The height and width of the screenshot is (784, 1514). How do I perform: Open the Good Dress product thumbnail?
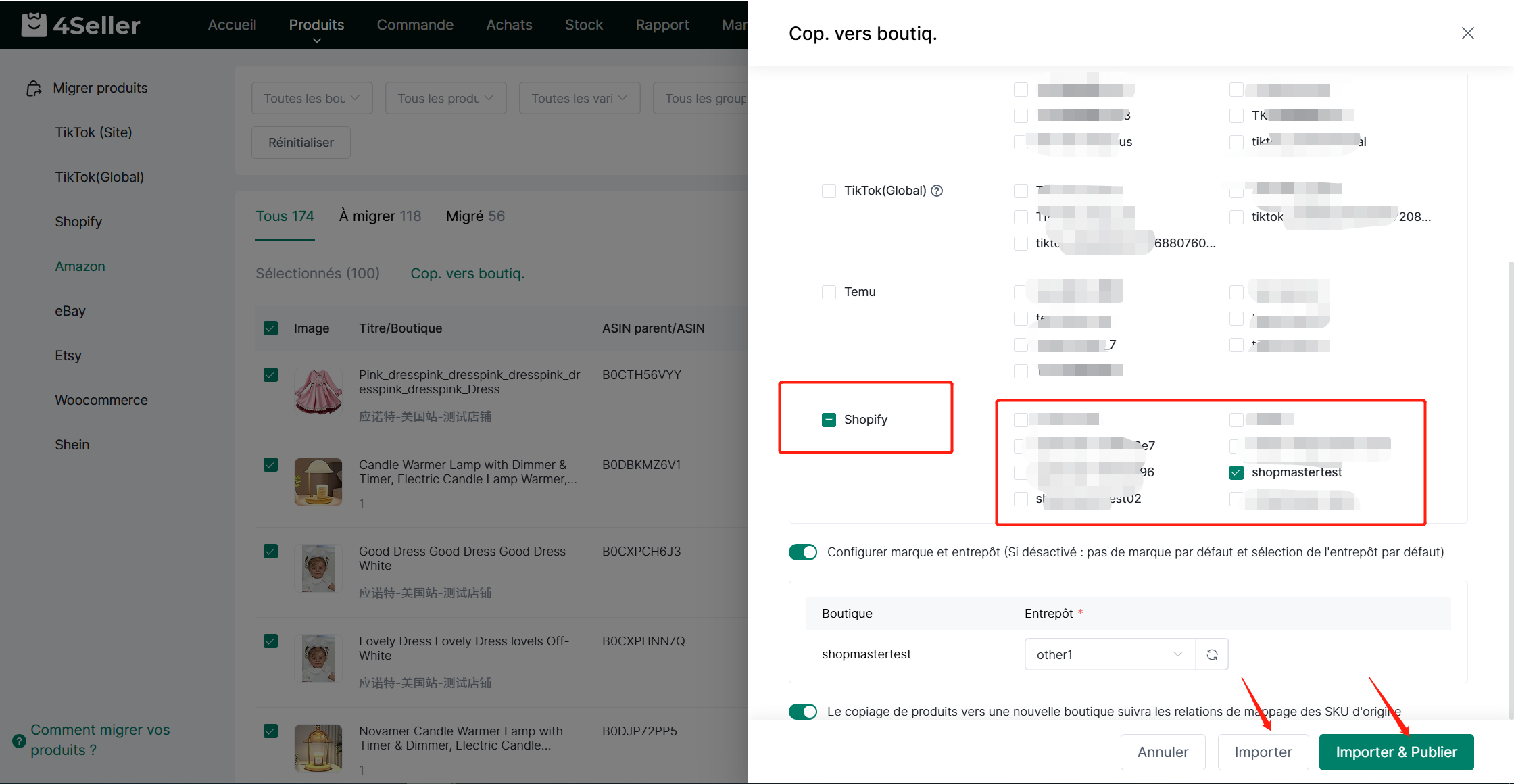click(x=318, y=568)
